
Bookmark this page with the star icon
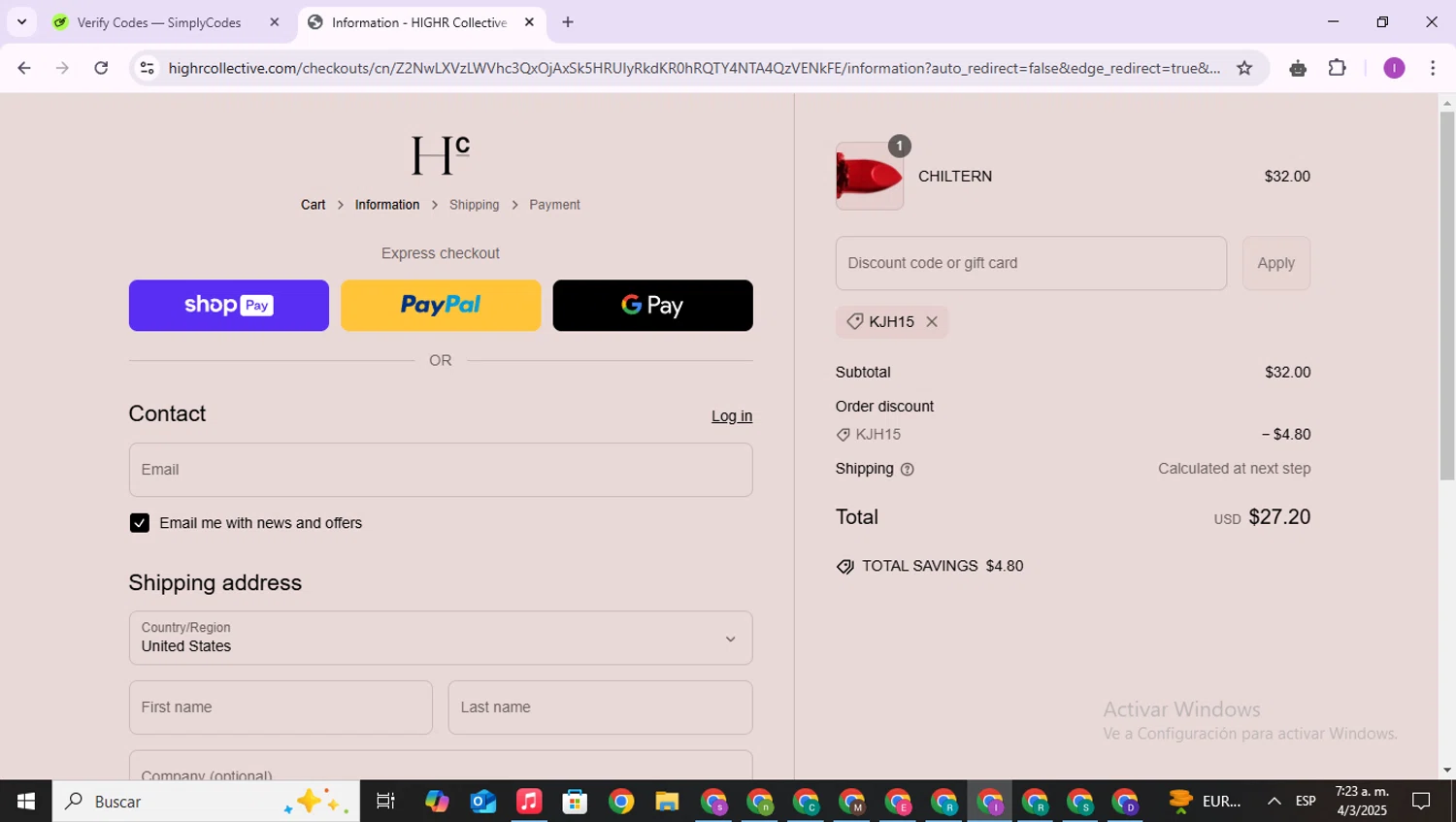click(1244, 68)
